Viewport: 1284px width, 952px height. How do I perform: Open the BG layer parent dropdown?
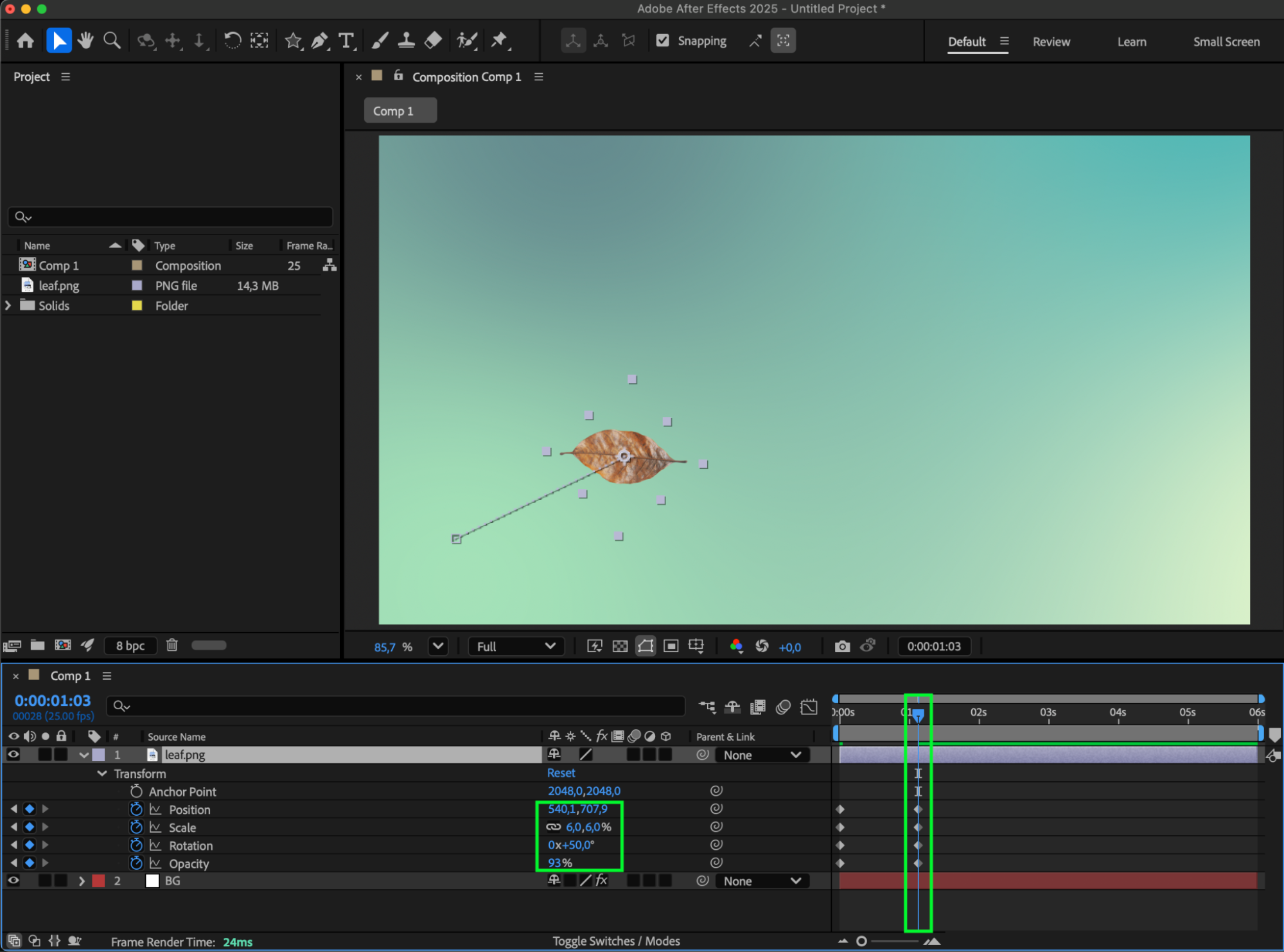pos(762,881)
